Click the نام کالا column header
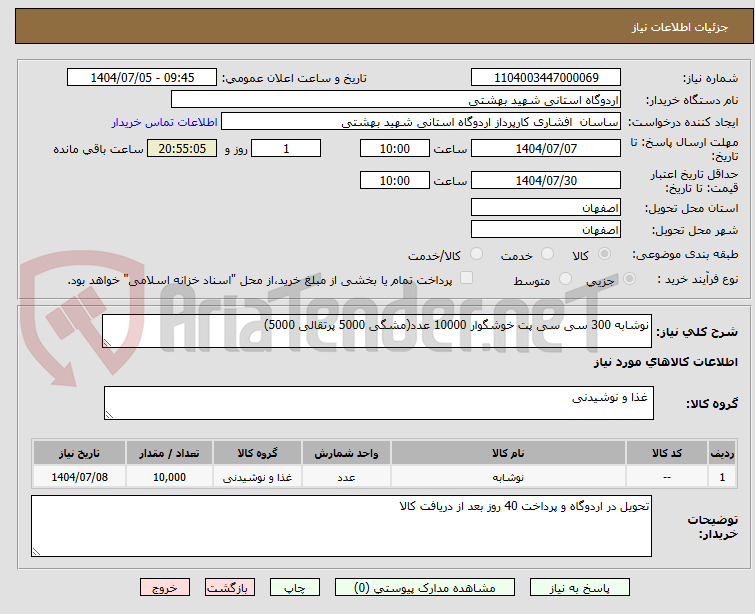This screenshot has width=755, height=614. 508,453
